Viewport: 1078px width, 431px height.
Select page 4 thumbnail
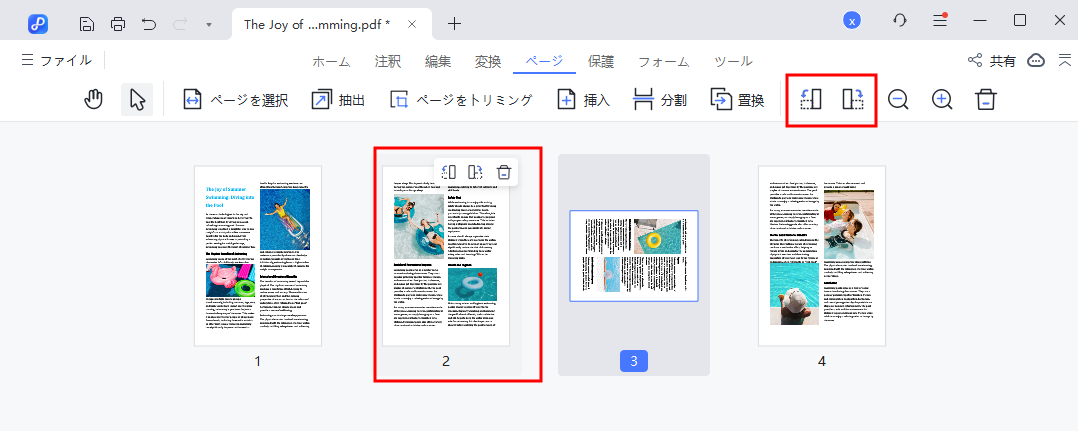[822, 256]
